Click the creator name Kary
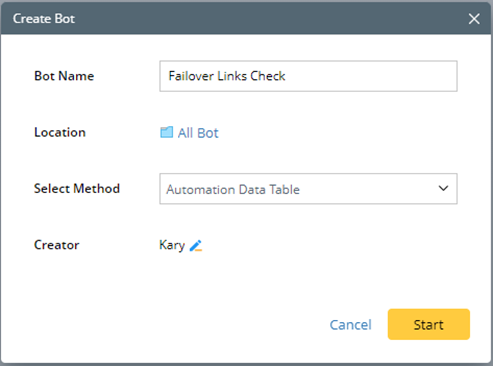Viewport: 493px width, 366px height. (172, 246)
